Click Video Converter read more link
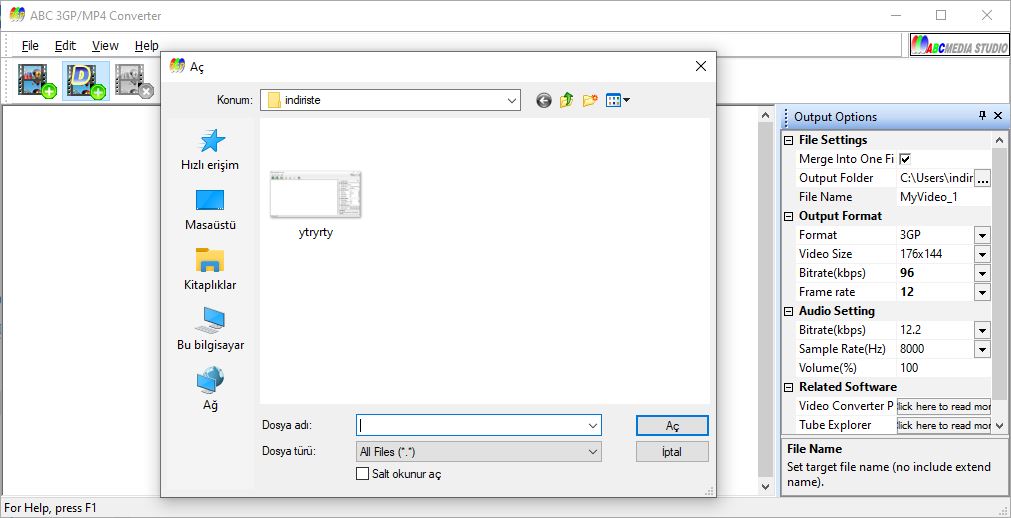1011x518 pixels. [x=943, y=406]
